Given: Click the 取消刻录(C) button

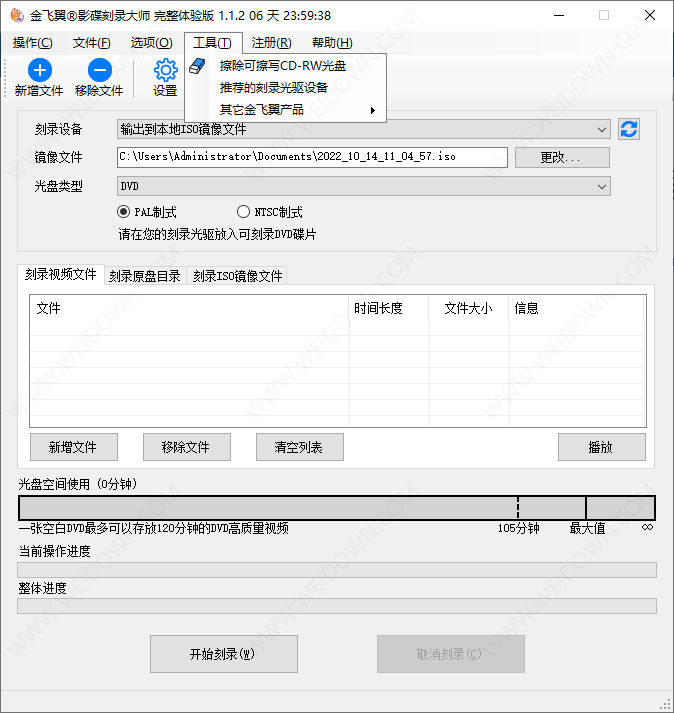Looking at the screenshot, I should pos(451,654).
